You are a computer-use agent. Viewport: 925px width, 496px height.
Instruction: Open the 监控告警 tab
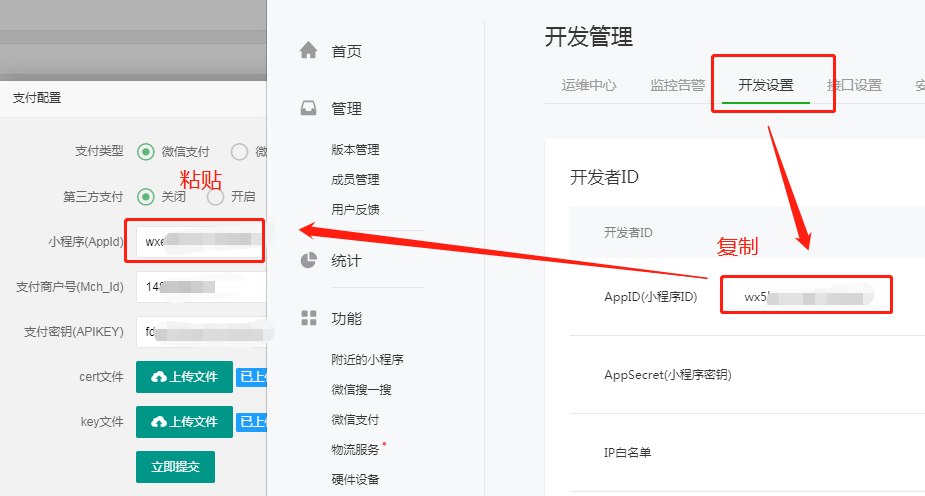677,86
